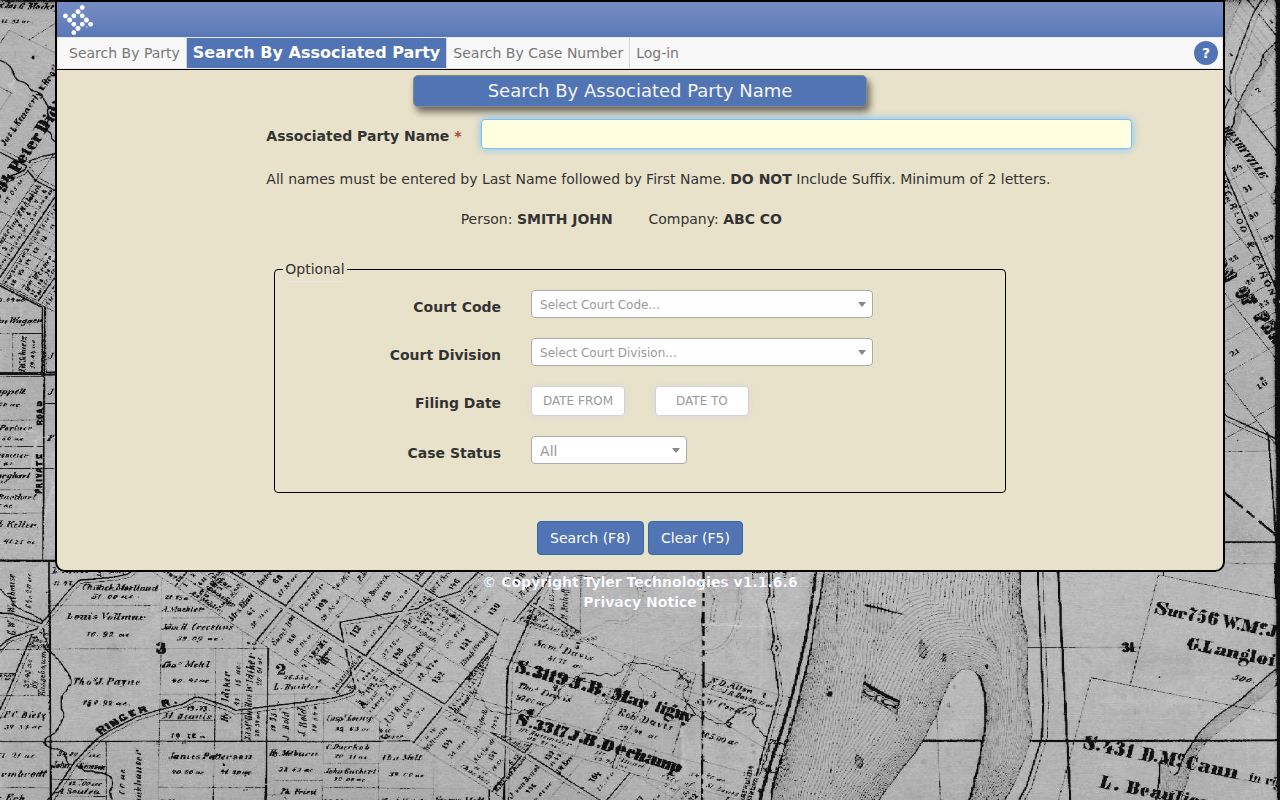Viewport: 1280px width, 800px height.
Task: Click the Filing Date label
Action: (458, 403)
